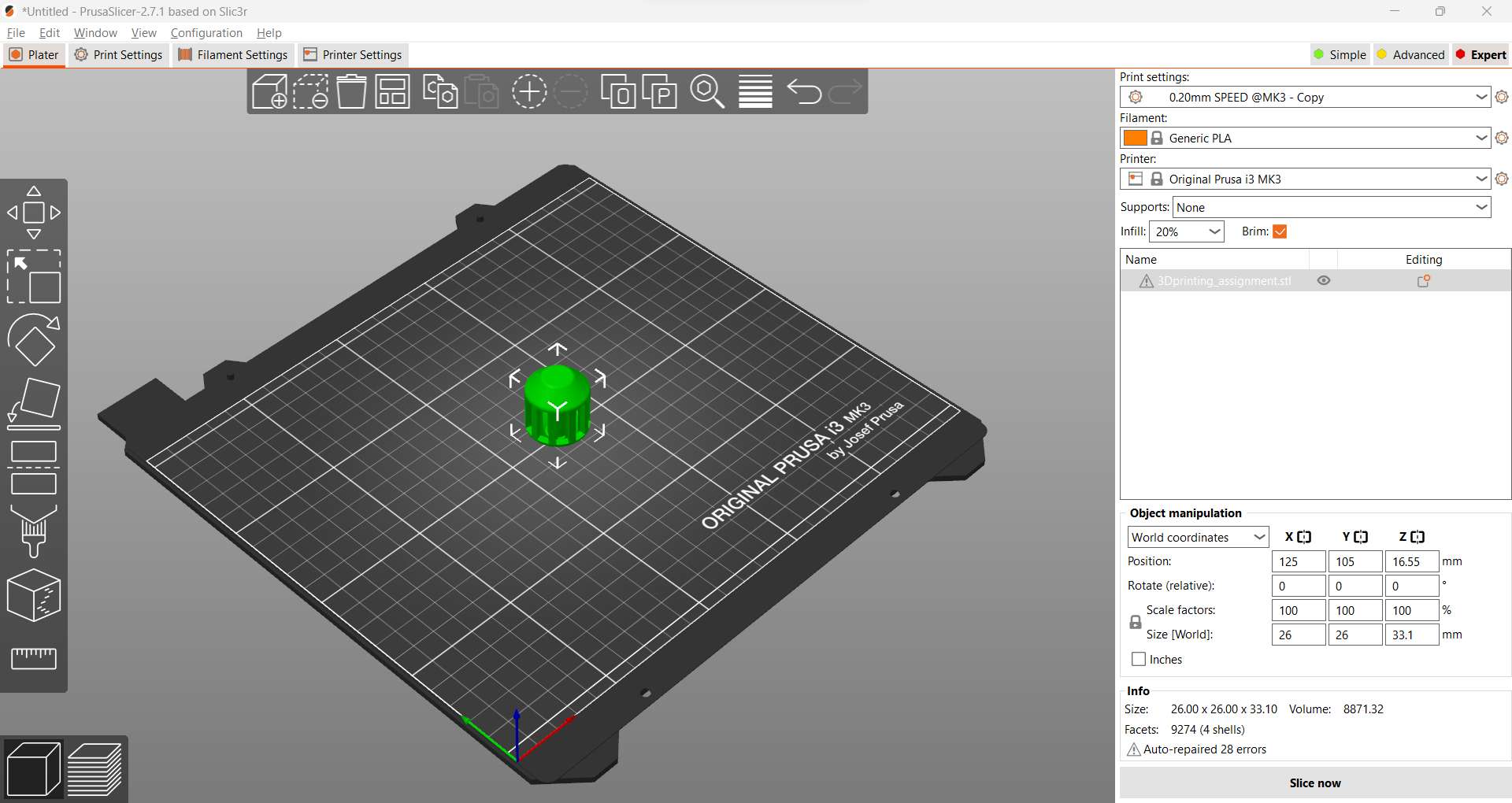The width and height of the screenshot is (1512, 803).
Task: Select the Measure ruler tool
Action: pos(34,658)
